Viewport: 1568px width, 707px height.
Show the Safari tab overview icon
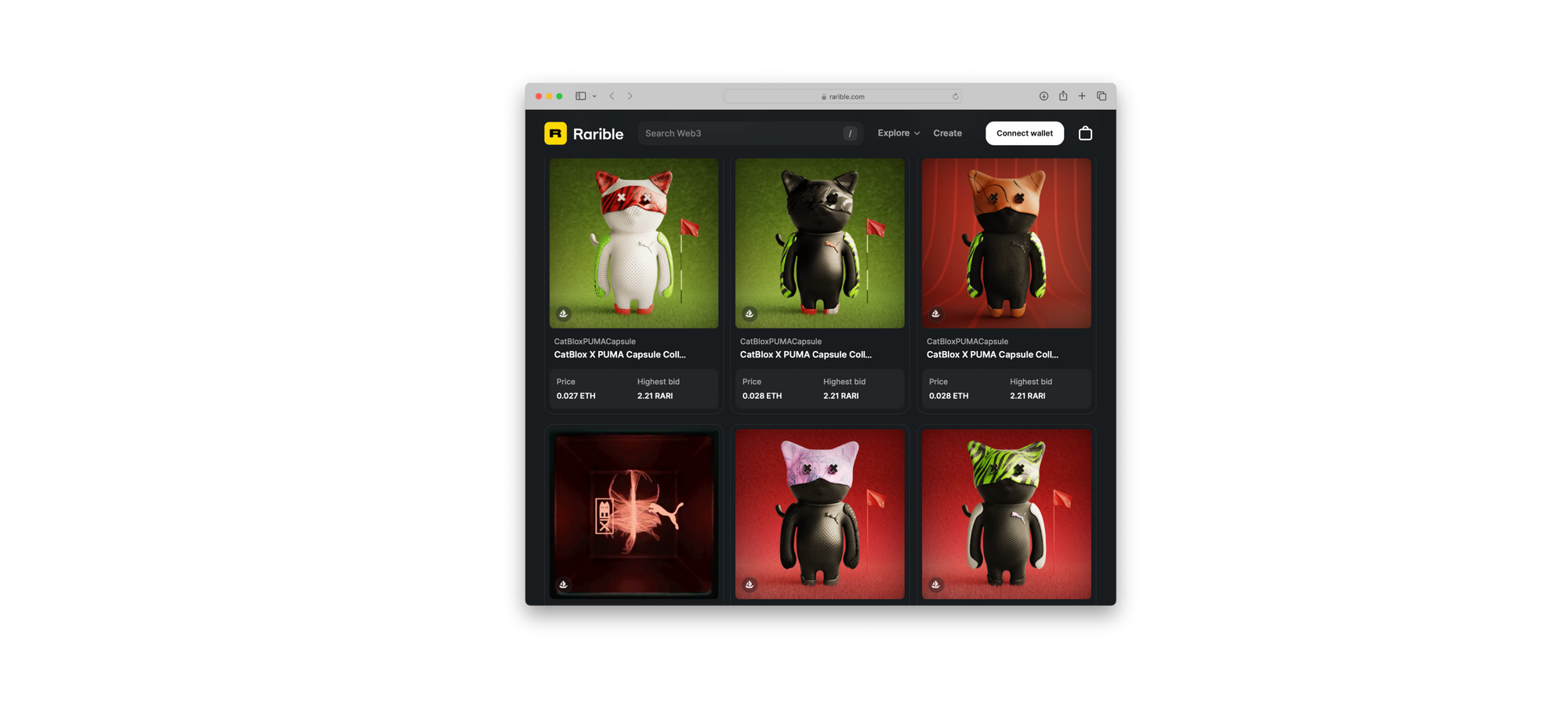[x=1102, y=96]
